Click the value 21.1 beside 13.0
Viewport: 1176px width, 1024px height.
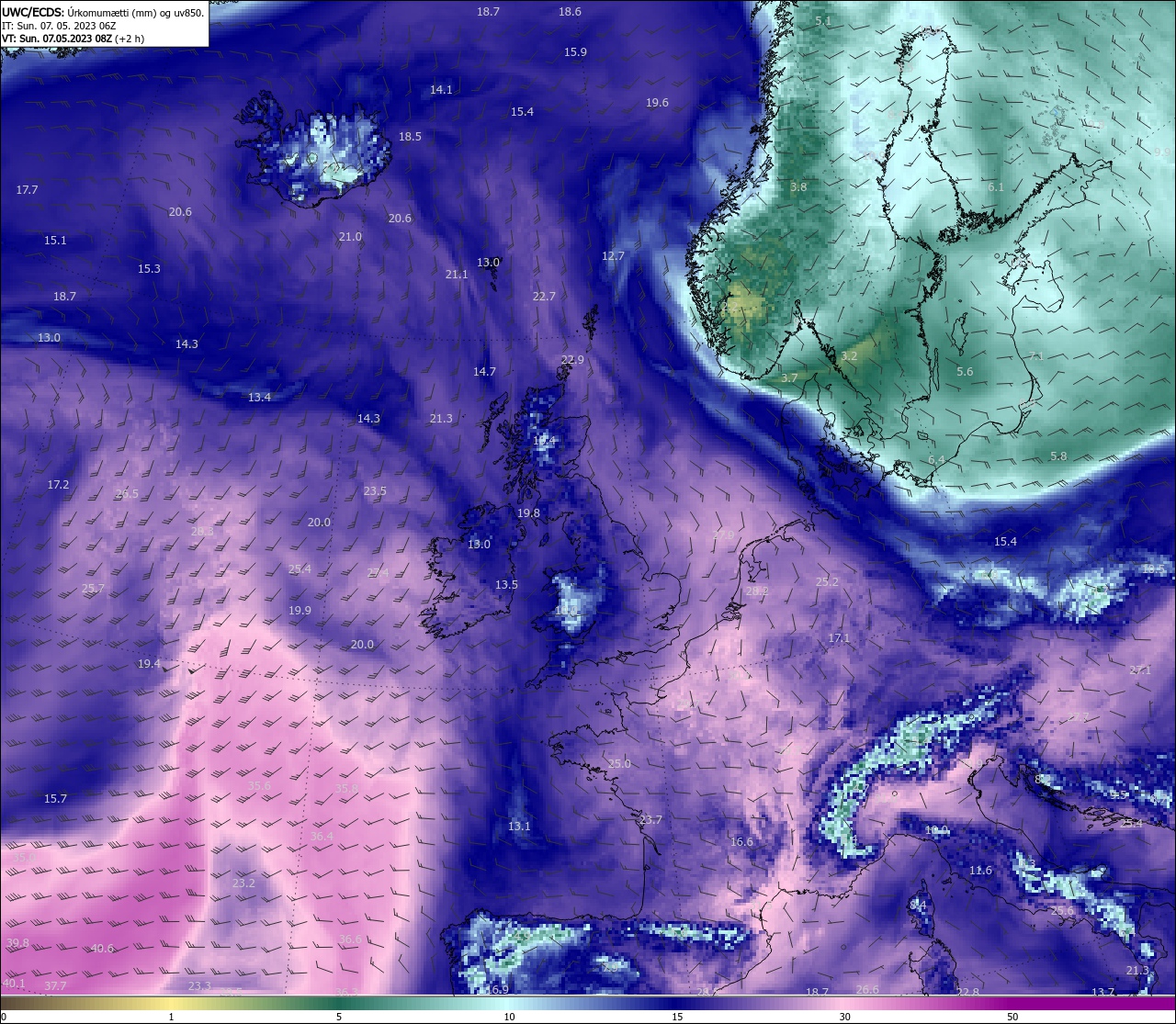(x=457, y=275)
